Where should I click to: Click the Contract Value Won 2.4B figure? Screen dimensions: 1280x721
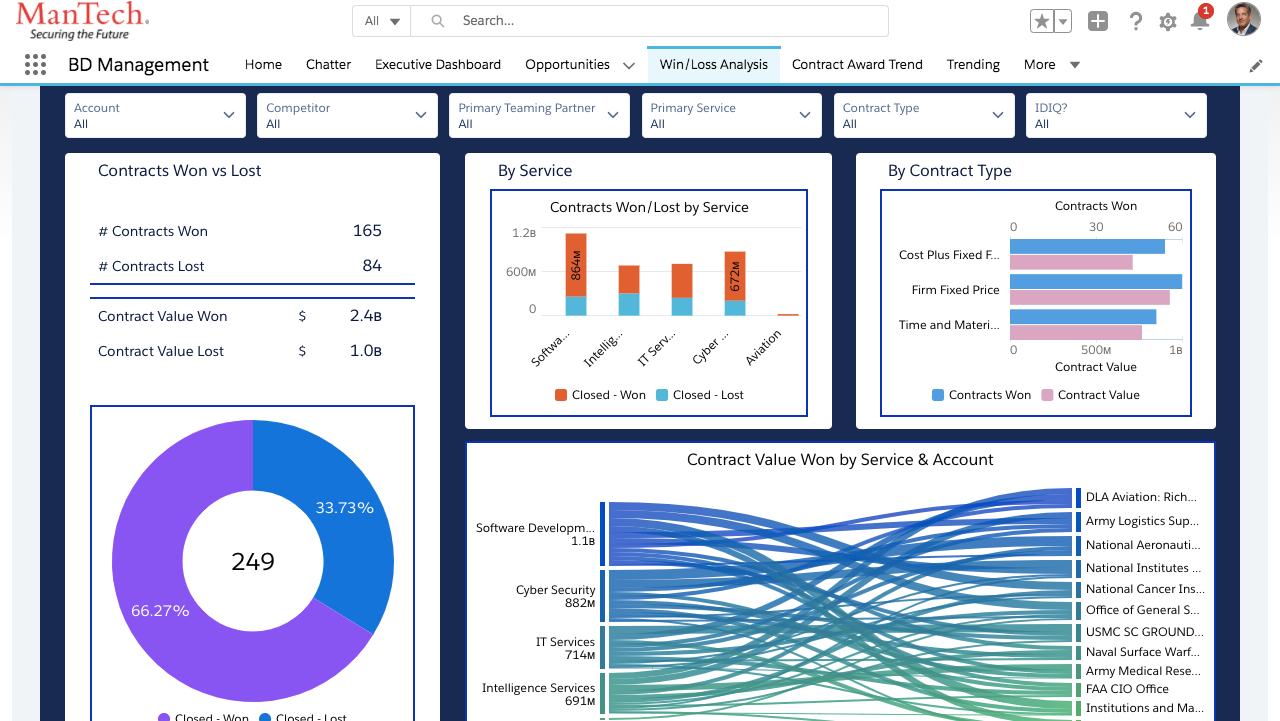(366, 316)
